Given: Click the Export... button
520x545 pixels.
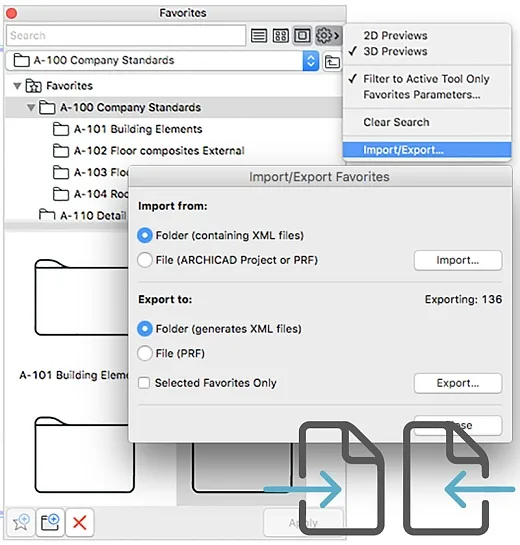Looking at the screenshot, I should tap(458, 383).
